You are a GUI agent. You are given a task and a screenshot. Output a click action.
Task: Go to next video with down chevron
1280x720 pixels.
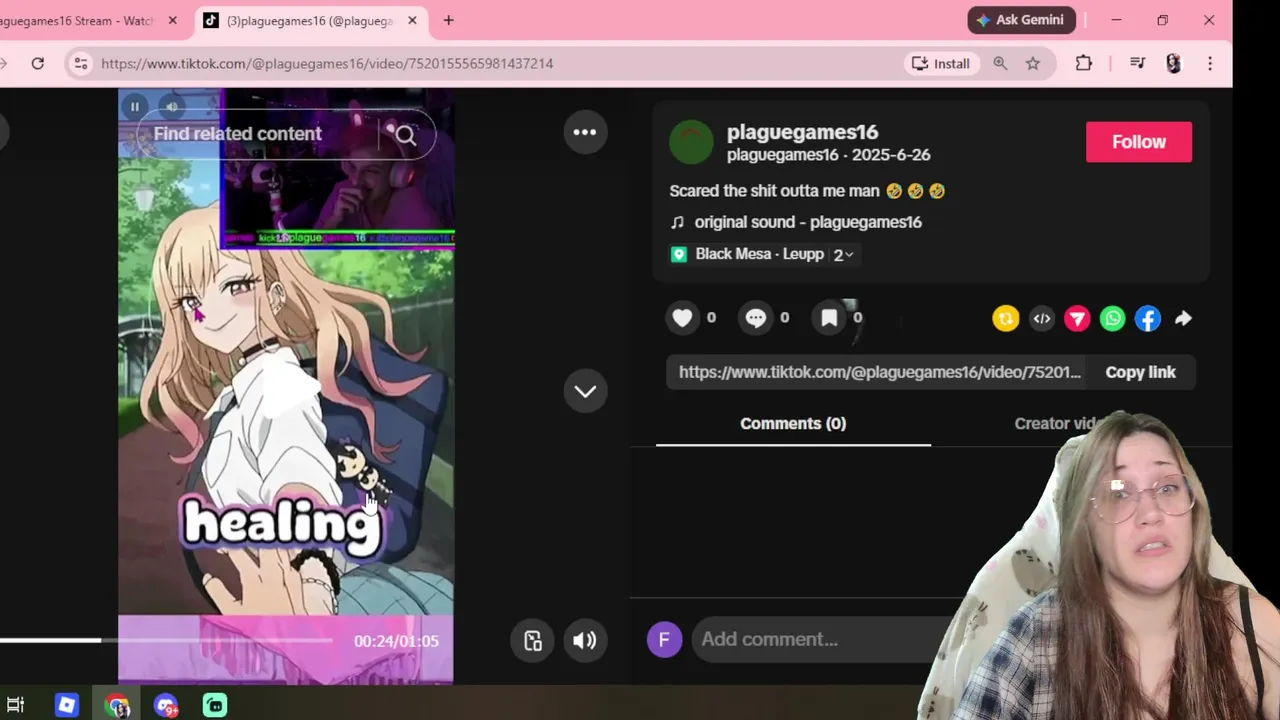tap(585, 391)
